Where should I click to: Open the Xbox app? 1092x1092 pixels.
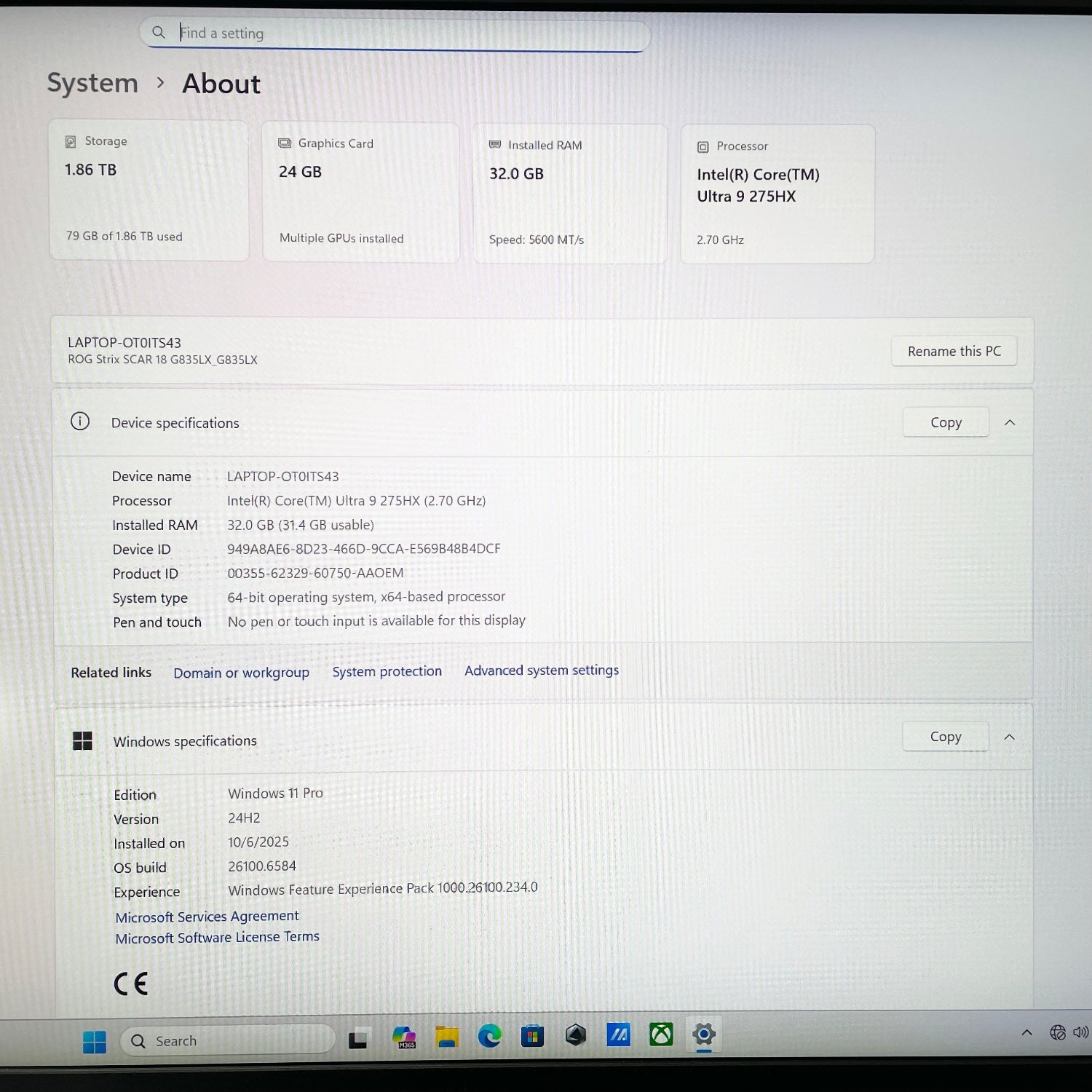[x=661, y=1034]
